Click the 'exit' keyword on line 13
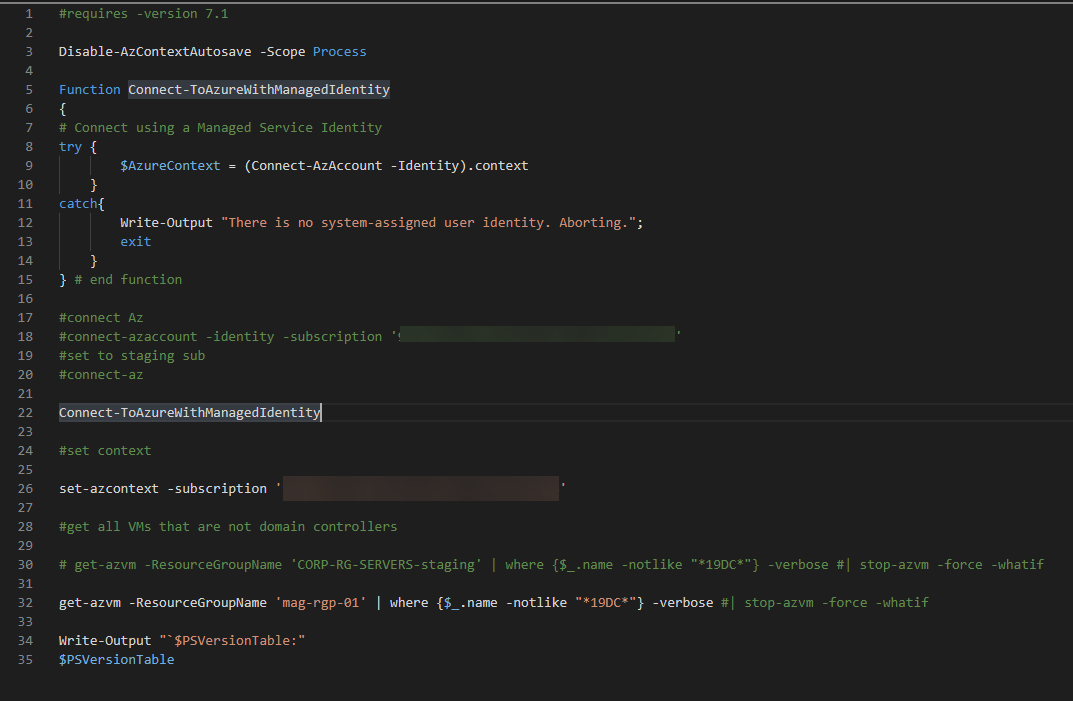Screen dimensions: 1073x701 click(x=135, y=242)
